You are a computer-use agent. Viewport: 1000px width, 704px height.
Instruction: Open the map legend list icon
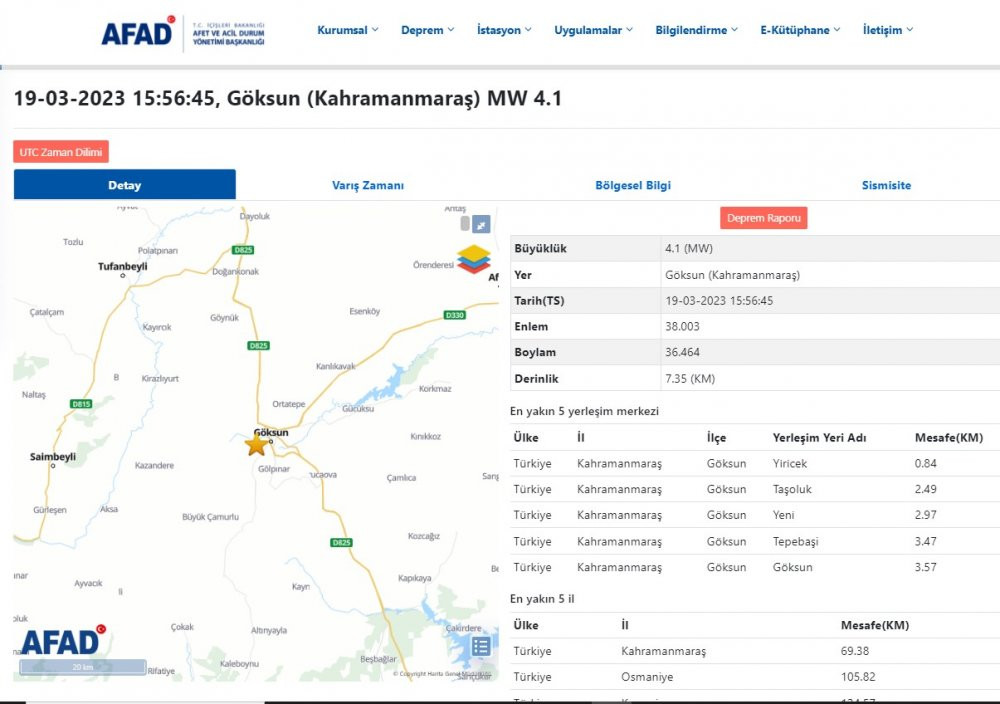(481, 646)
